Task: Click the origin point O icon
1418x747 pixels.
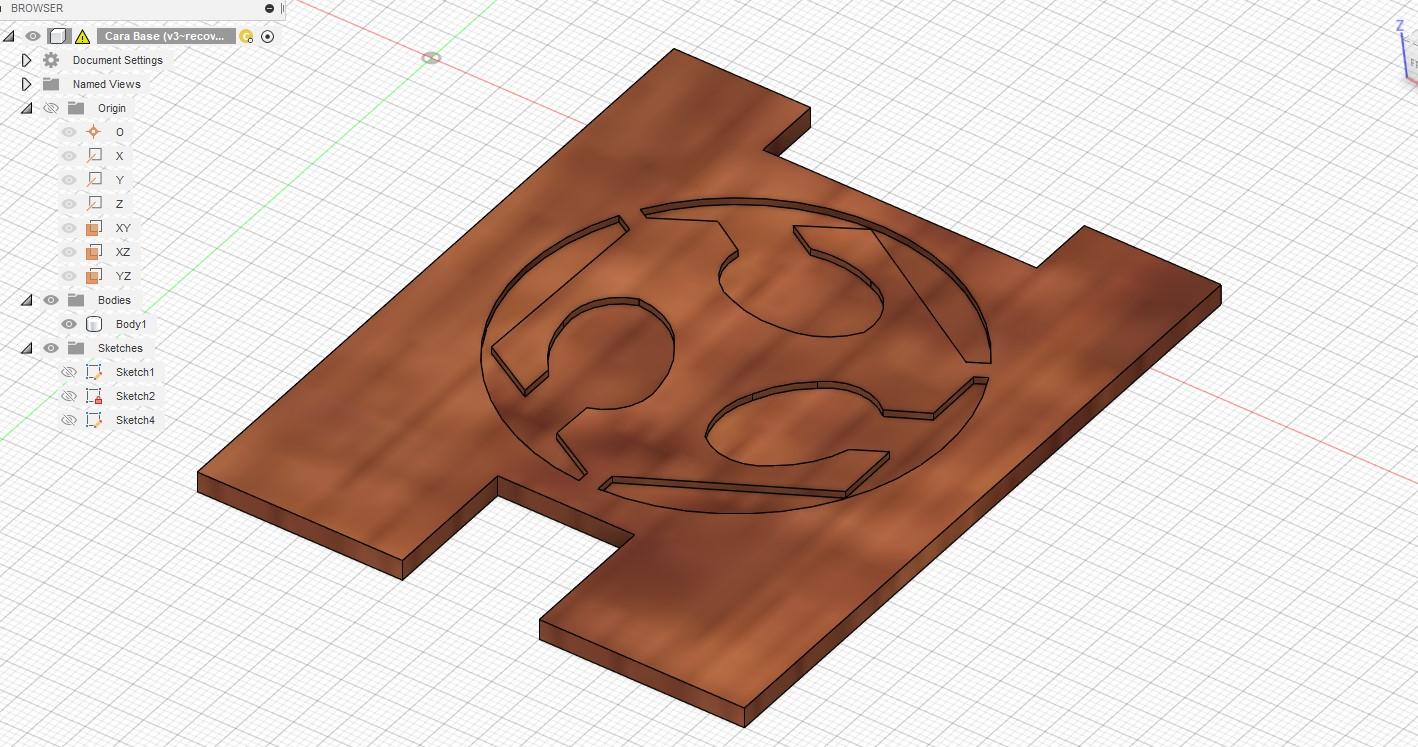Action: point(94,132)
